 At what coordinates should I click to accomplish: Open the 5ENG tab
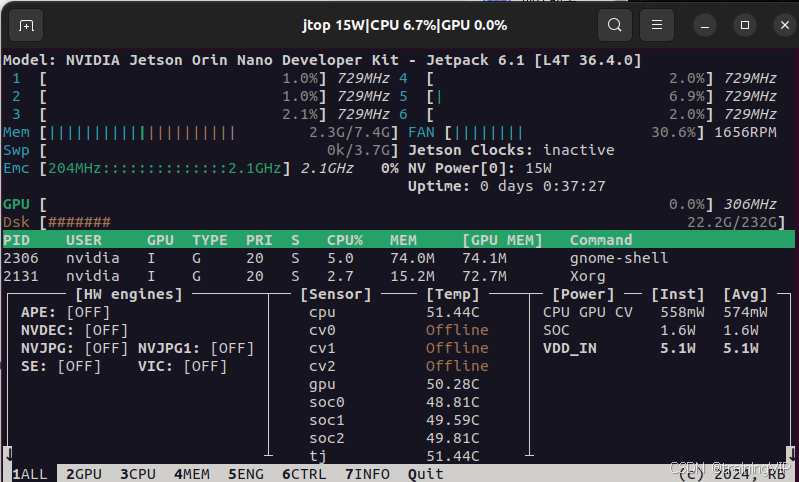click(246, 474)
